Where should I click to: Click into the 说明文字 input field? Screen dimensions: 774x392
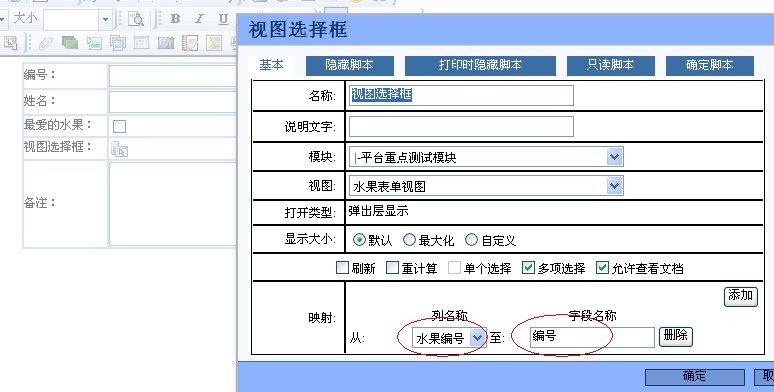tap(461, 126)
